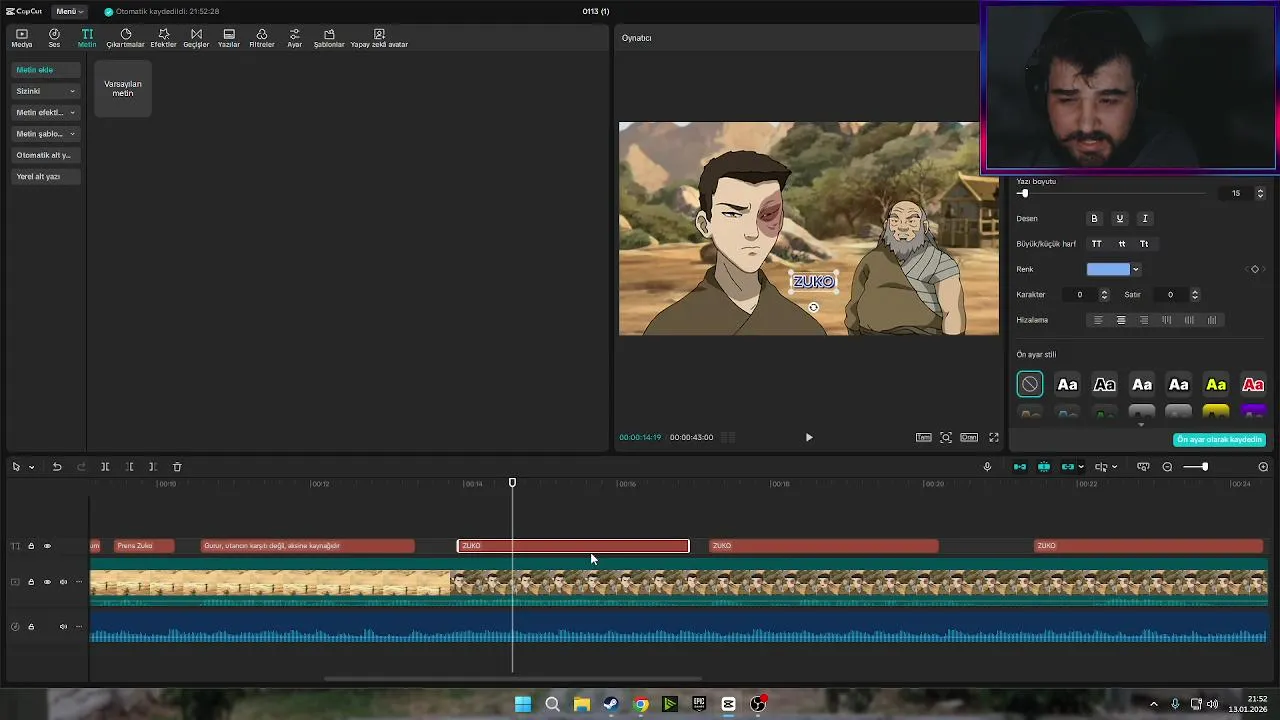Expand the Metin şablonu category
This screenshot has height=720, width=1280.
(45, 134)
